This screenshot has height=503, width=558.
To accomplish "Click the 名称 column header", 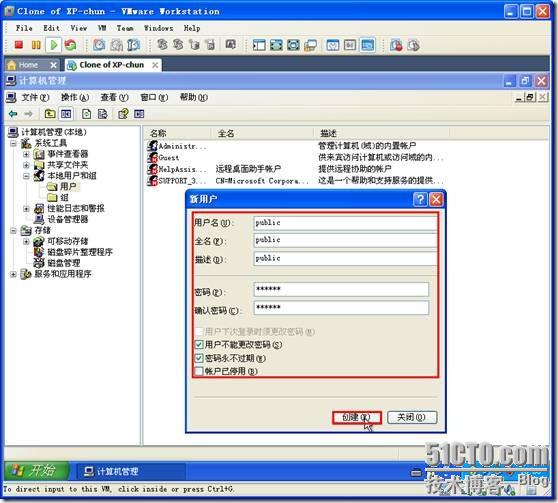I will pos(177,133).
